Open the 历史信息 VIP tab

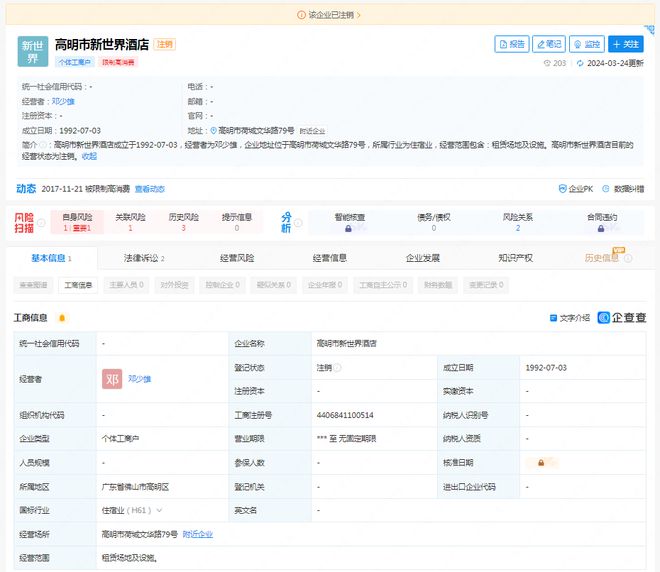(601, 258)
